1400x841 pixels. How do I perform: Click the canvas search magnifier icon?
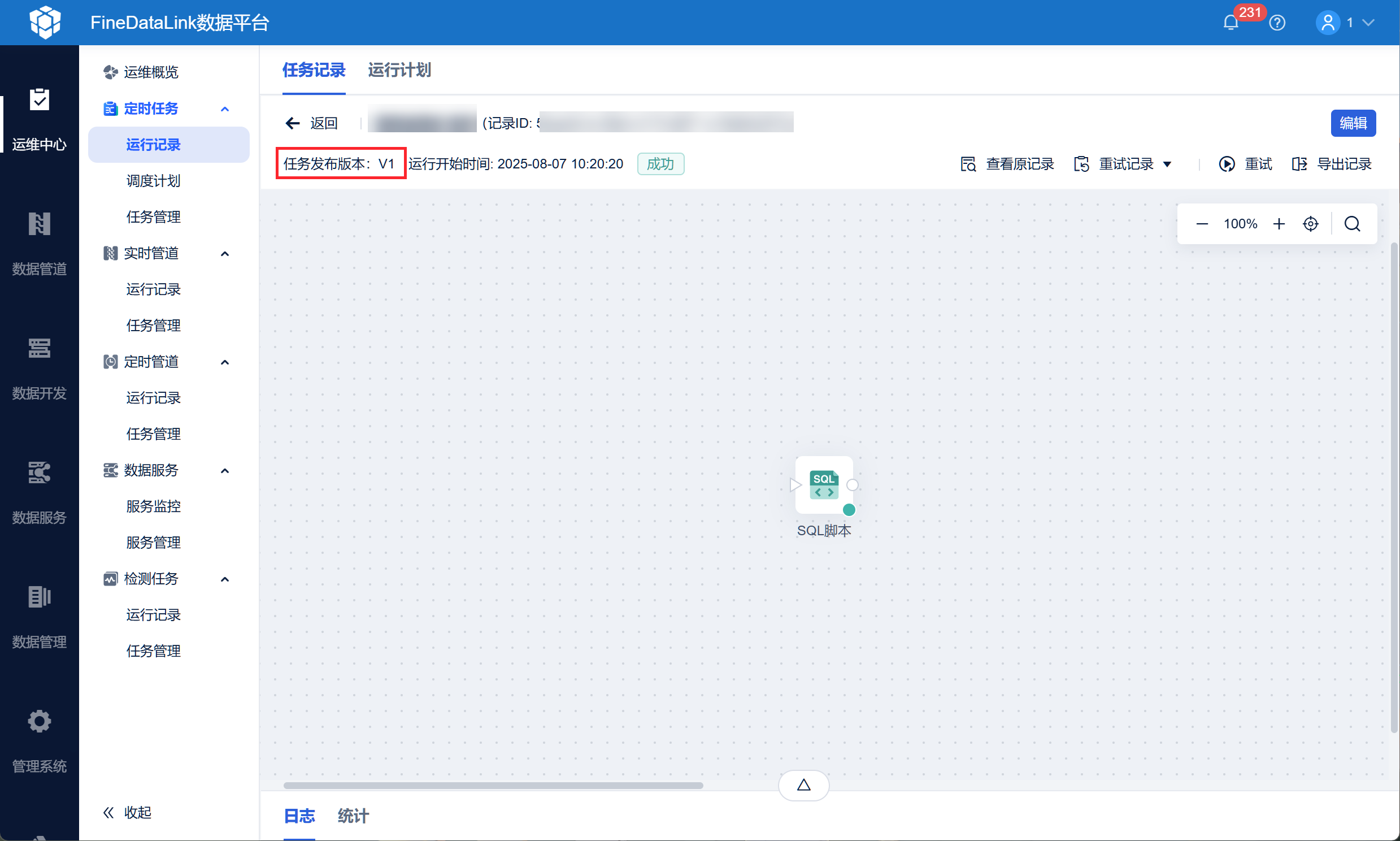1352,224
